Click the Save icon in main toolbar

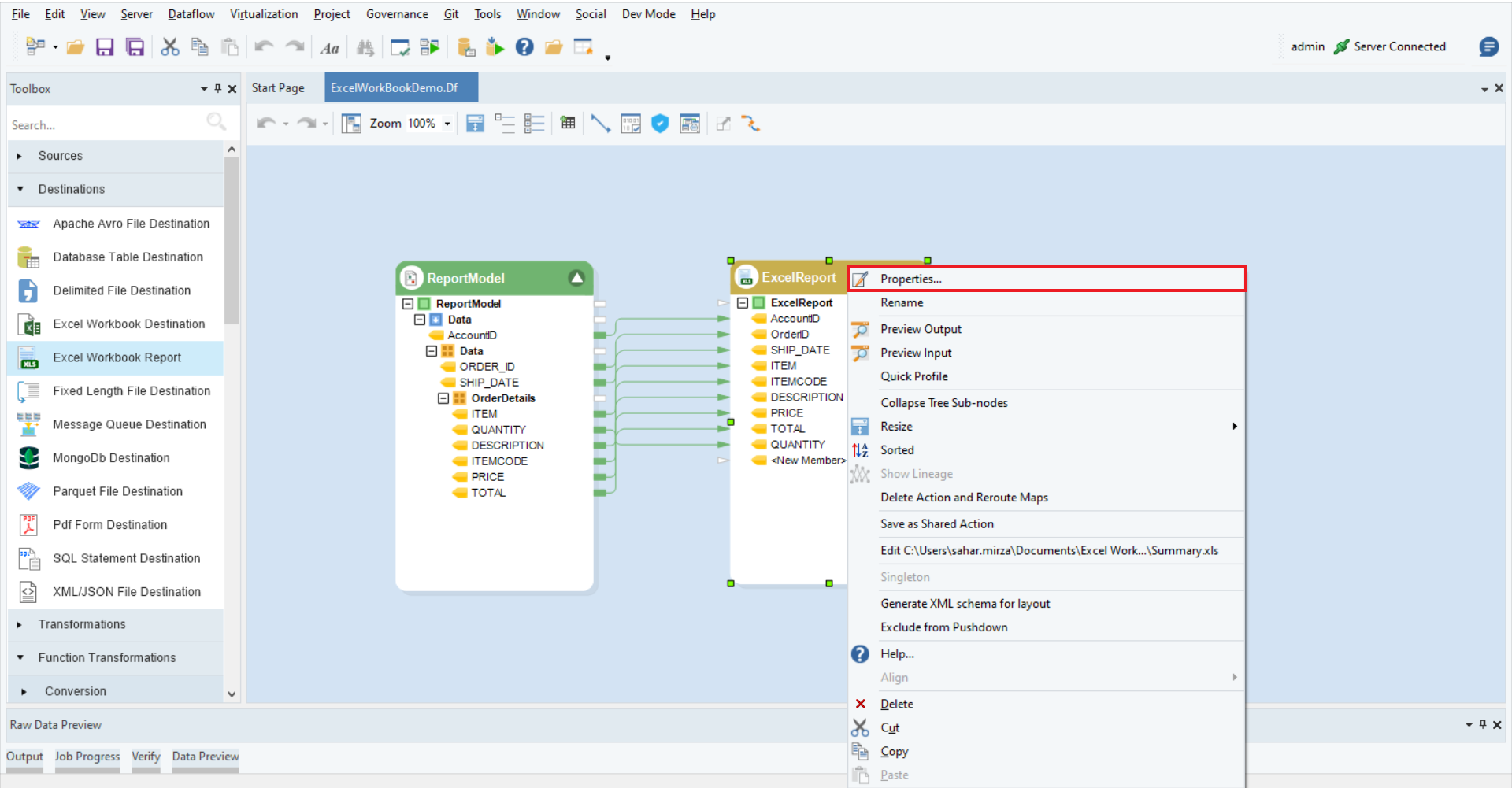105,47
